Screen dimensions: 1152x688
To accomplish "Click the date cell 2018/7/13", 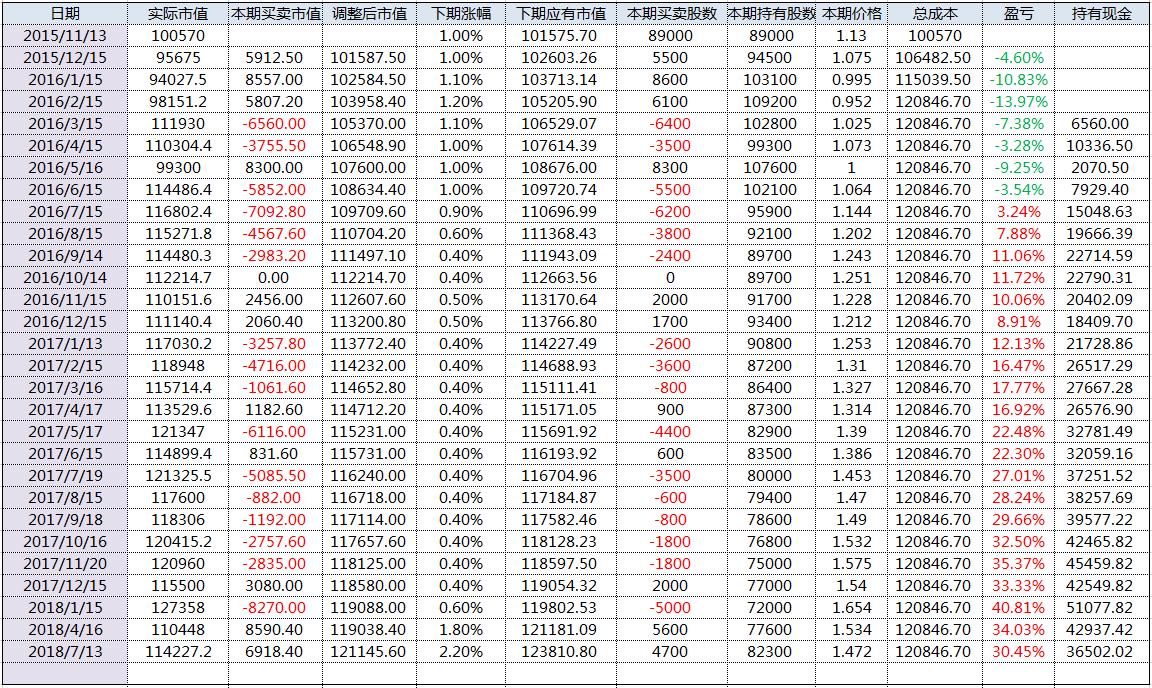I will pos(65,652).
